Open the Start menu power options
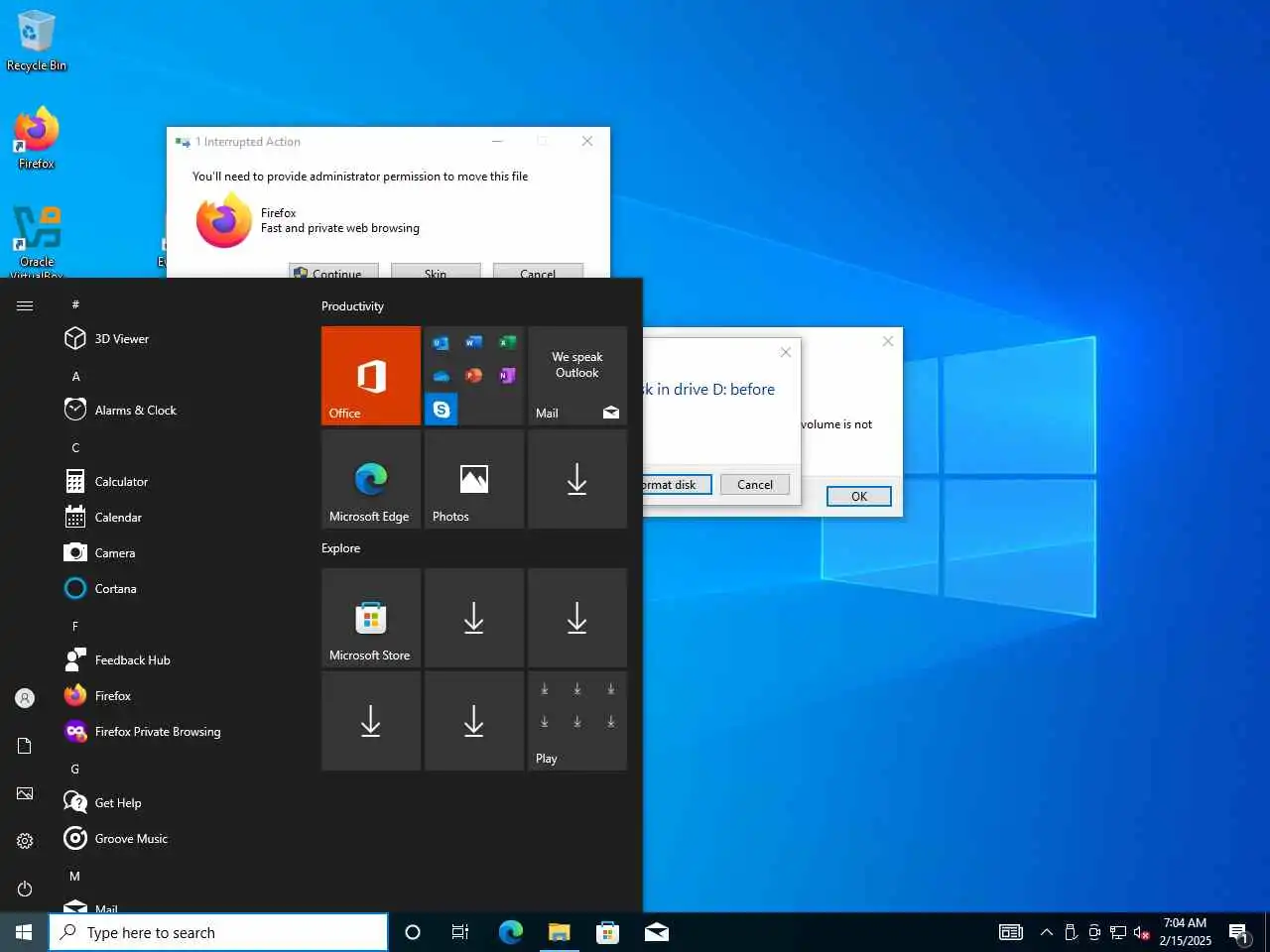The image size is (1270, 952). click(25, 889)
